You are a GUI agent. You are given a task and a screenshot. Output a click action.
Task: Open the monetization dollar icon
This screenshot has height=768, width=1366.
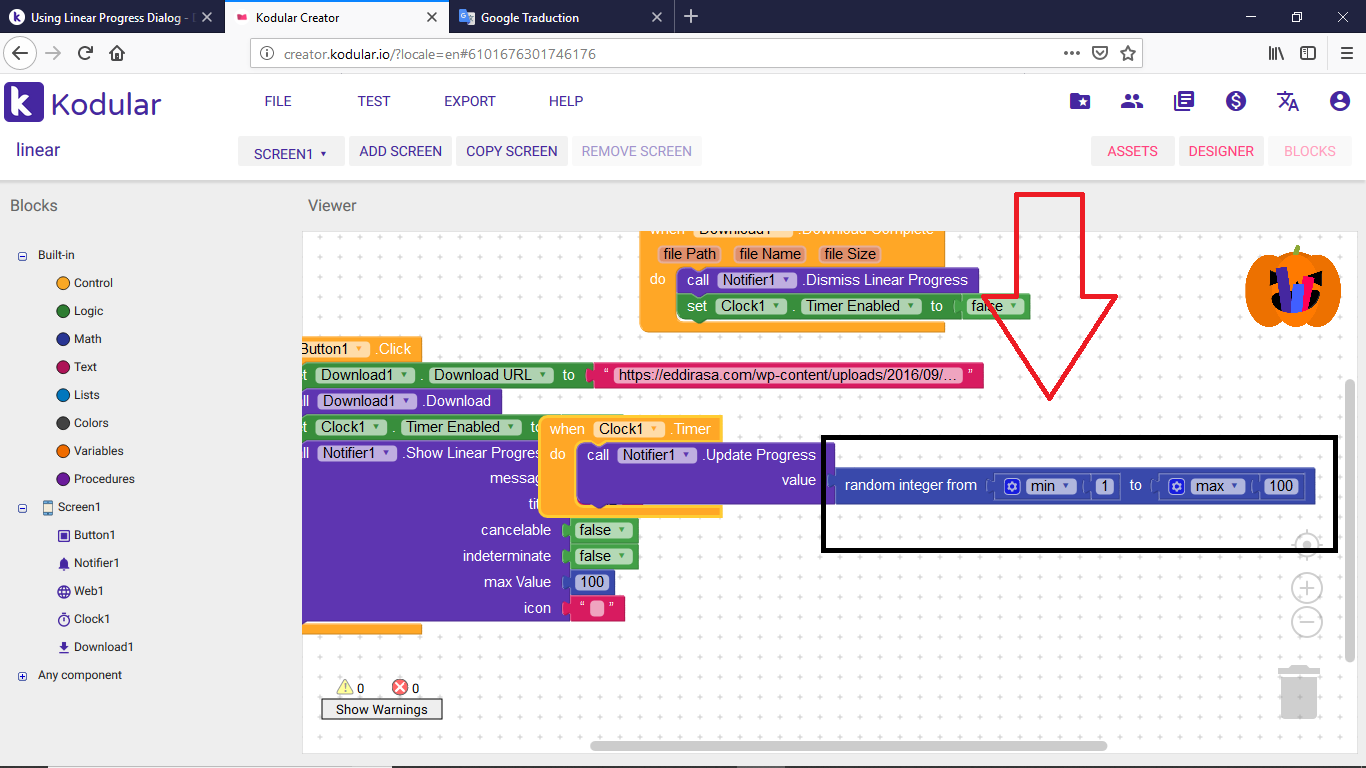[x=1236, y=101]
